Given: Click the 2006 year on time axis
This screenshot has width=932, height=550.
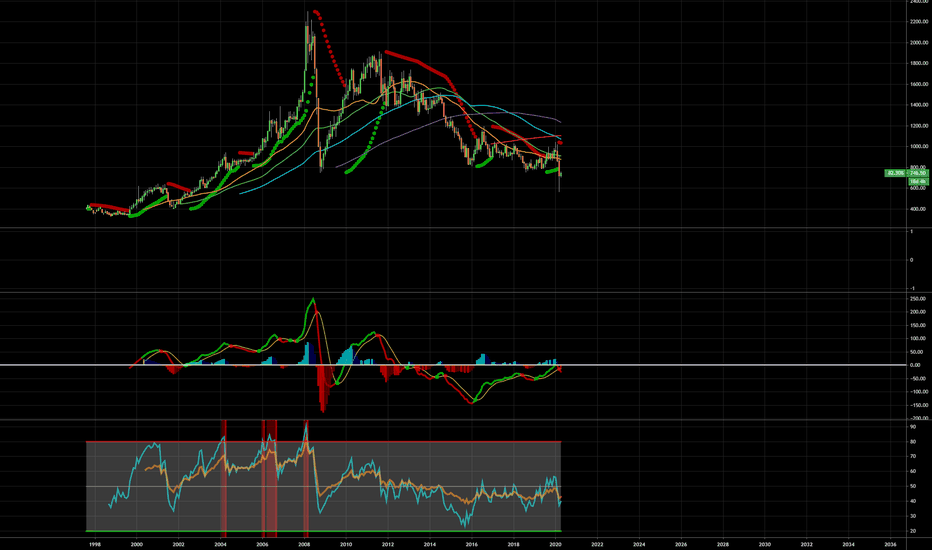Looking at the screenshot, I should click(262, 544).
